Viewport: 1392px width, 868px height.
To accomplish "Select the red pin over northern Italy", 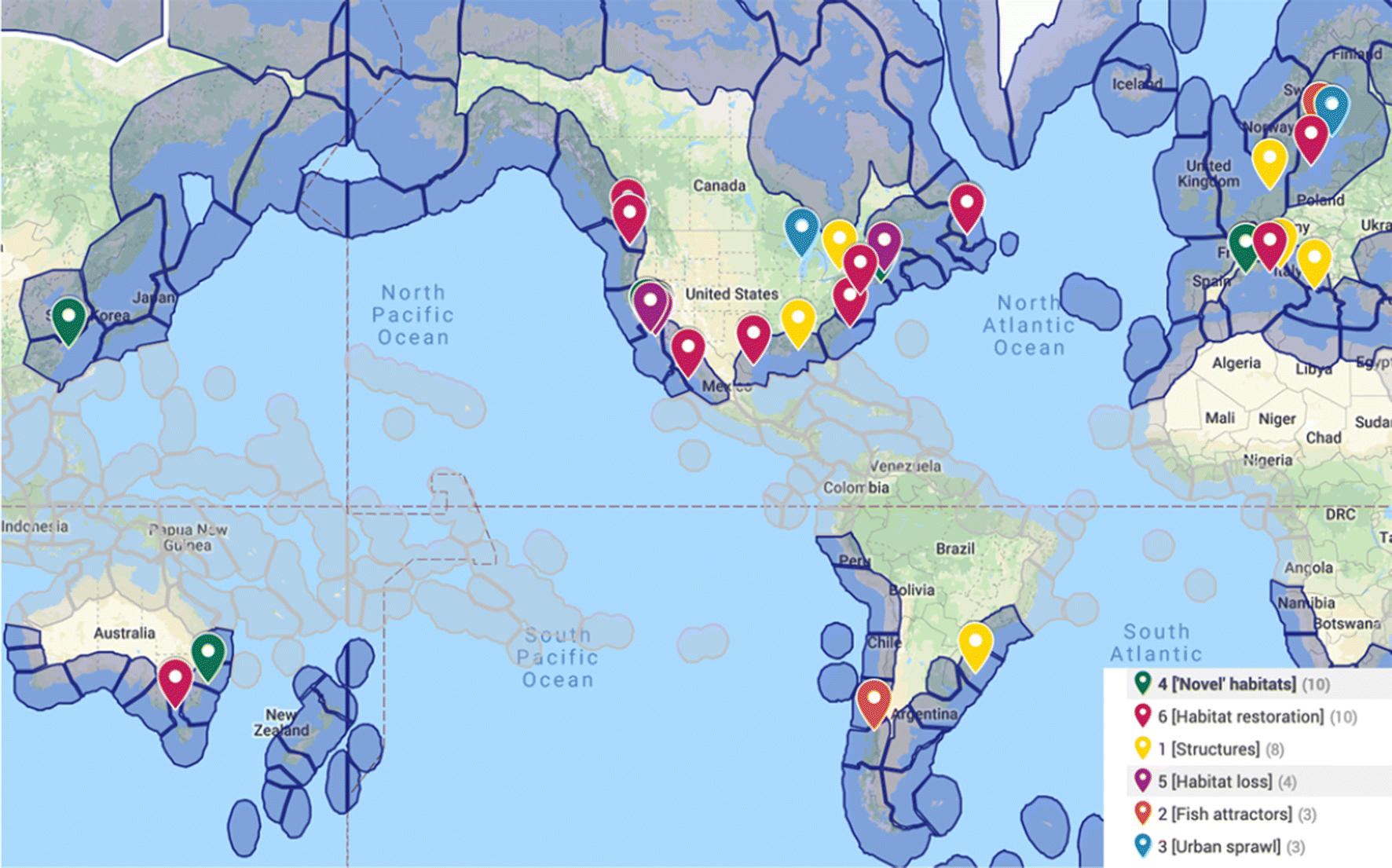I will tap(1269, 245).
